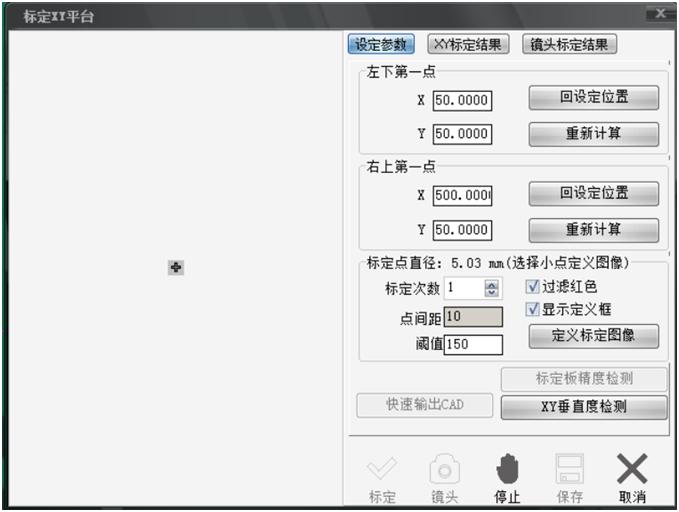This screenshot has width=679, height=512.
Task: Click the 标定板精度检测 button
Action: point(584,379)
